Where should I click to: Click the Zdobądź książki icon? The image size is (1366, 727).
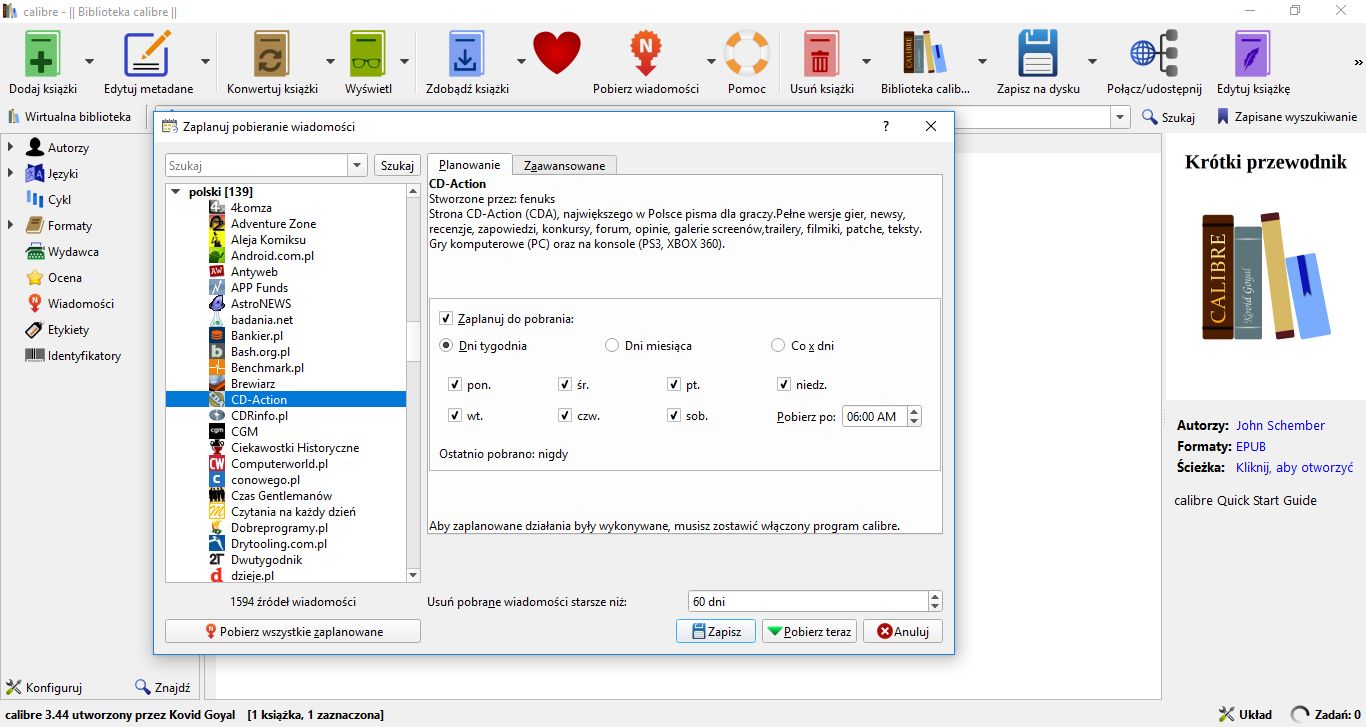[465, 53]
